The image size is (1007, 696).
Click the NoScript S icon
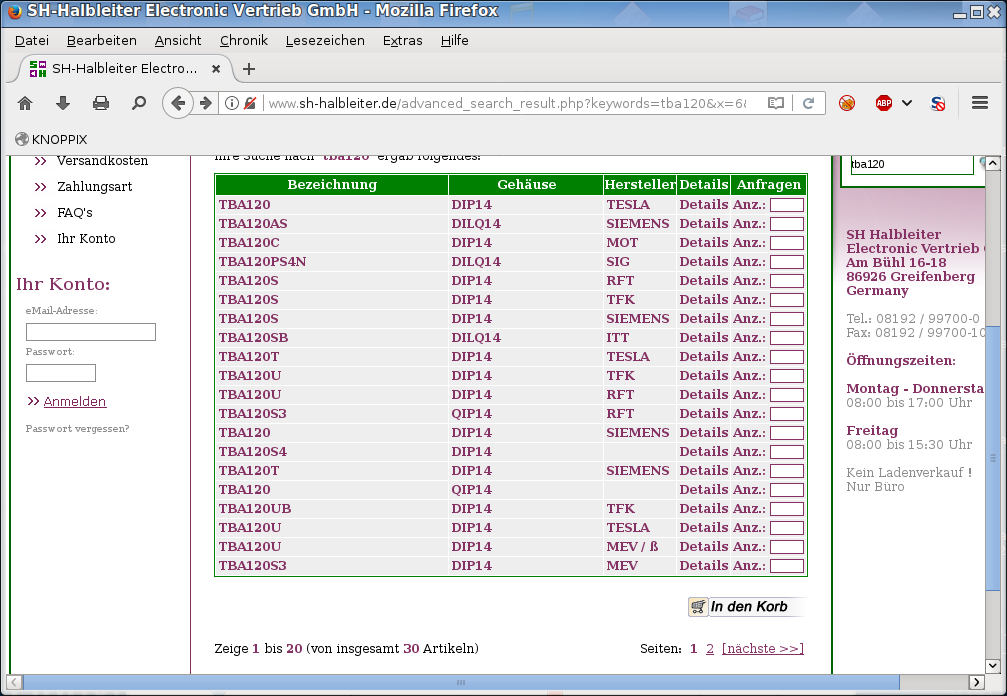point(938,103)
